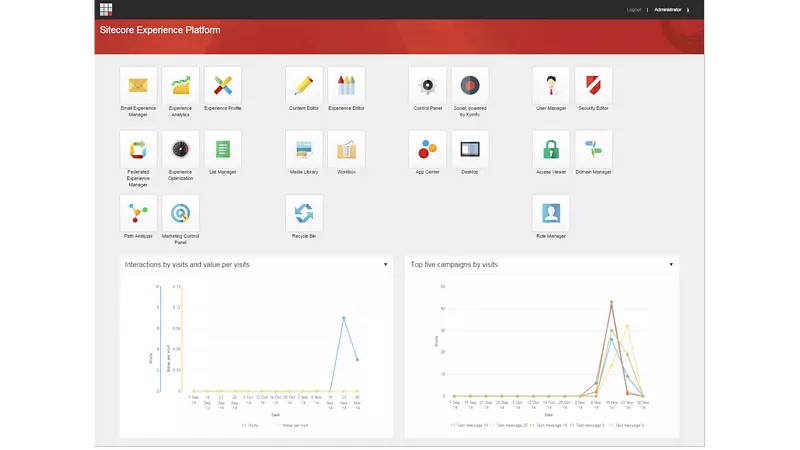Toggle the Visits legend series
This screenshot has width=800, height=450.
coord(250,425)
